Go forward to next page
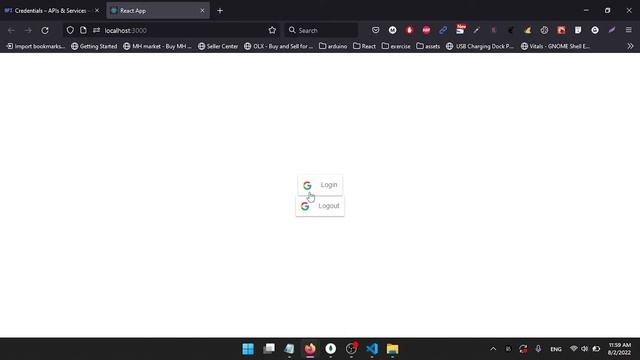Image resolution: width=640 pixels, height=360 pixels. pyautogui.click(x=28, y=30)
